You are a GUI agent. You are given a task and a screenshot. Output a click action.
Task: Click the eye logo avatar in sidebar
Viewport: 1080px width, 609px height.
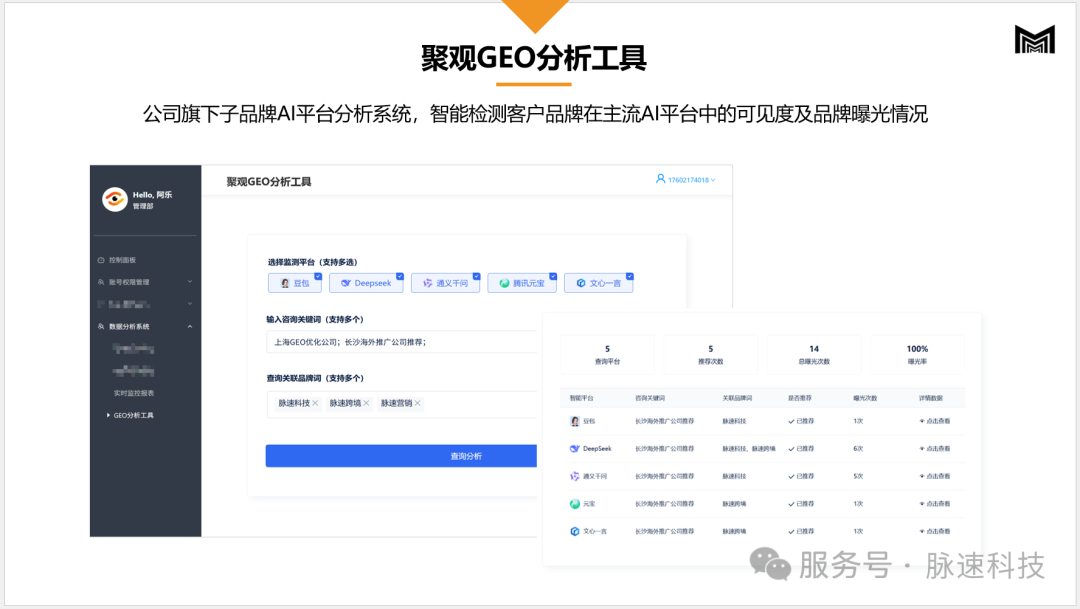tap(115, 199)
